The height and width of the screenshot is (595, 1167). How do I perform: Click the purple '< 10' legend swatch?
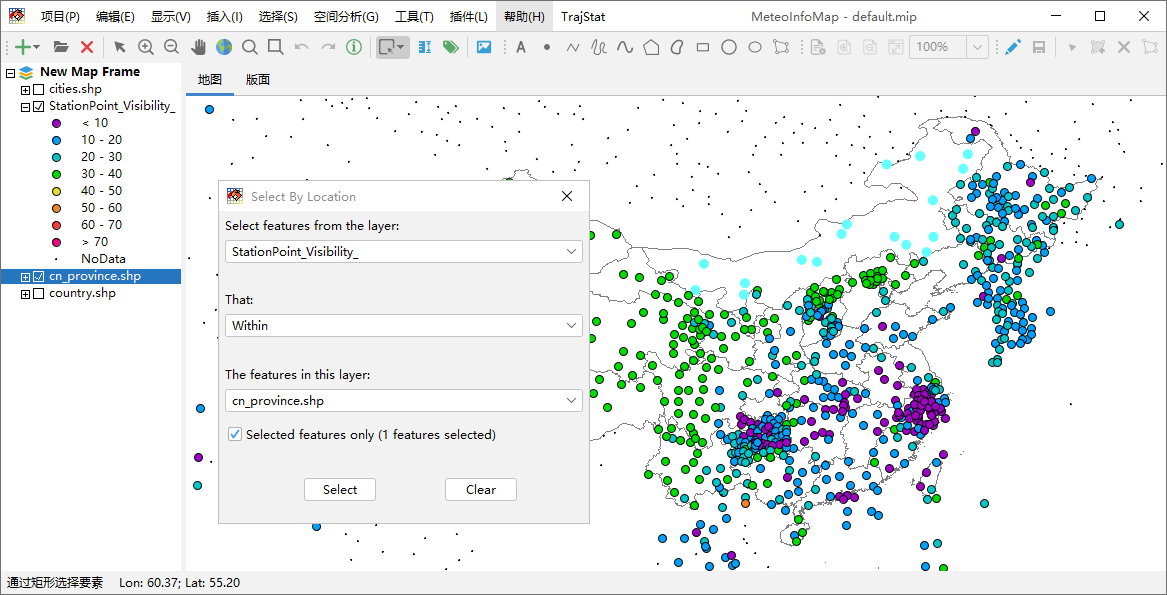coord(56,124)
